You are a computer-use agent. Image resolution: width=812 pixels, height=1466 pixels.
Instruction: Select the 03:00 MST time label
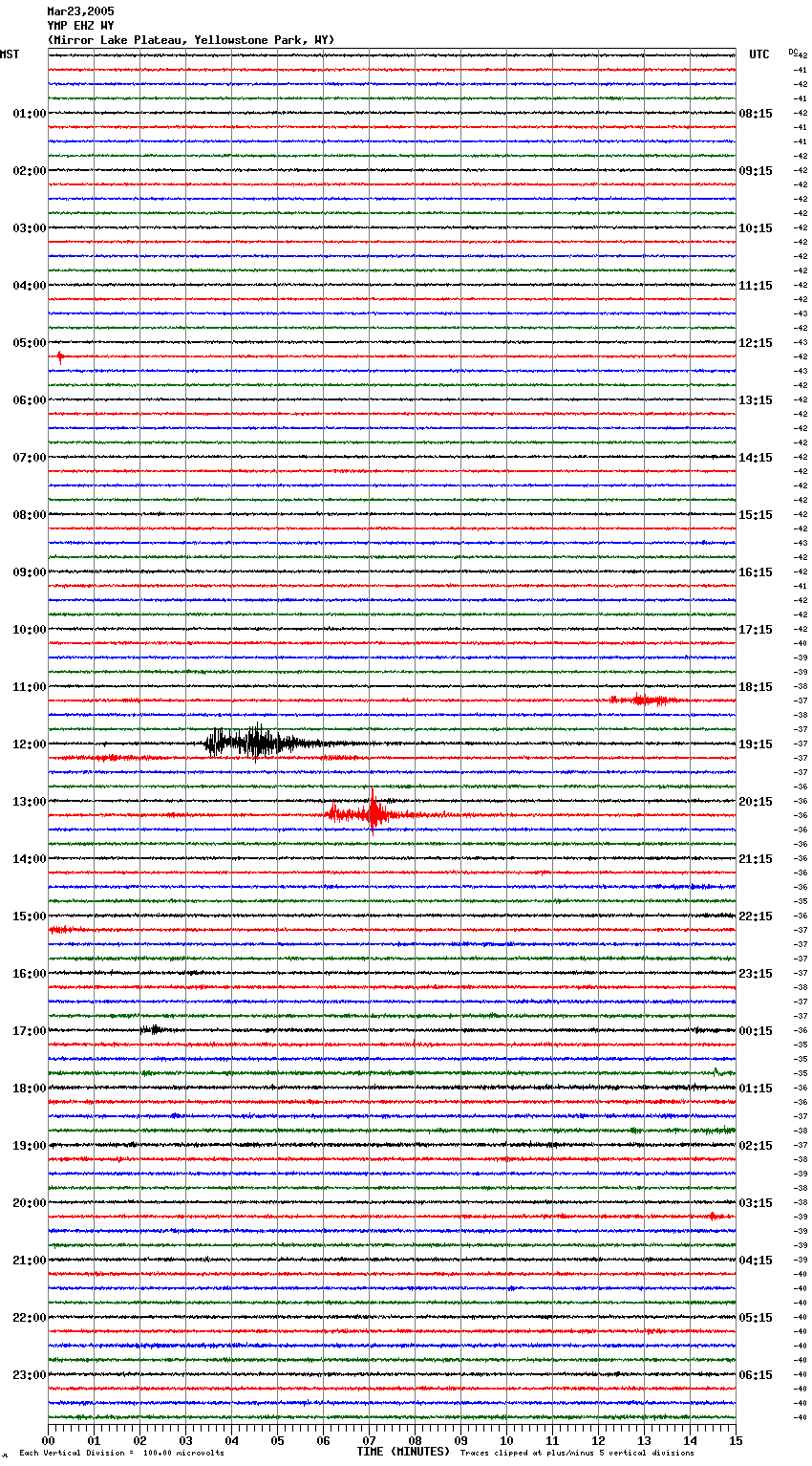[x=30, y=228]
